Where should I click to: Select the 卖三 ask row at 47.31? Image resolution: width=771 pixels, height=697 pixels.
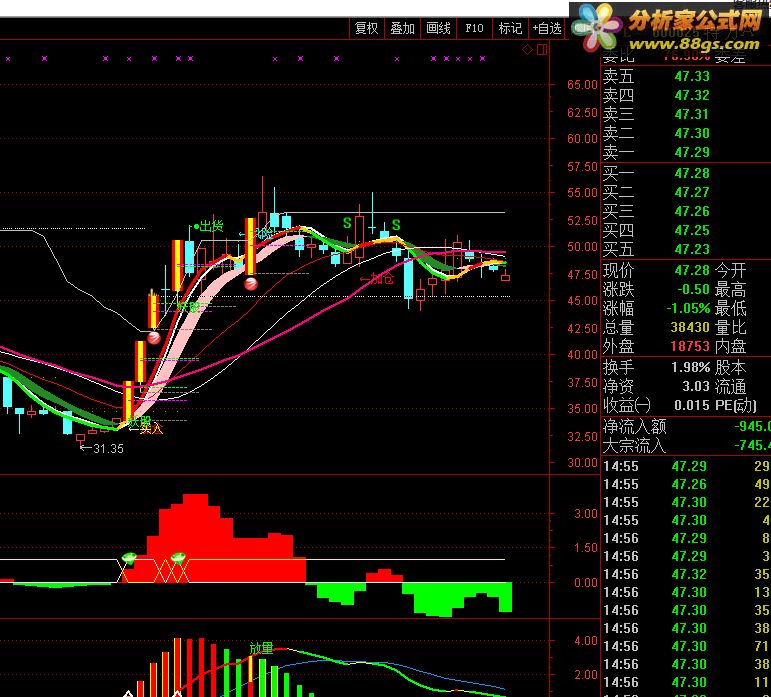686,115
